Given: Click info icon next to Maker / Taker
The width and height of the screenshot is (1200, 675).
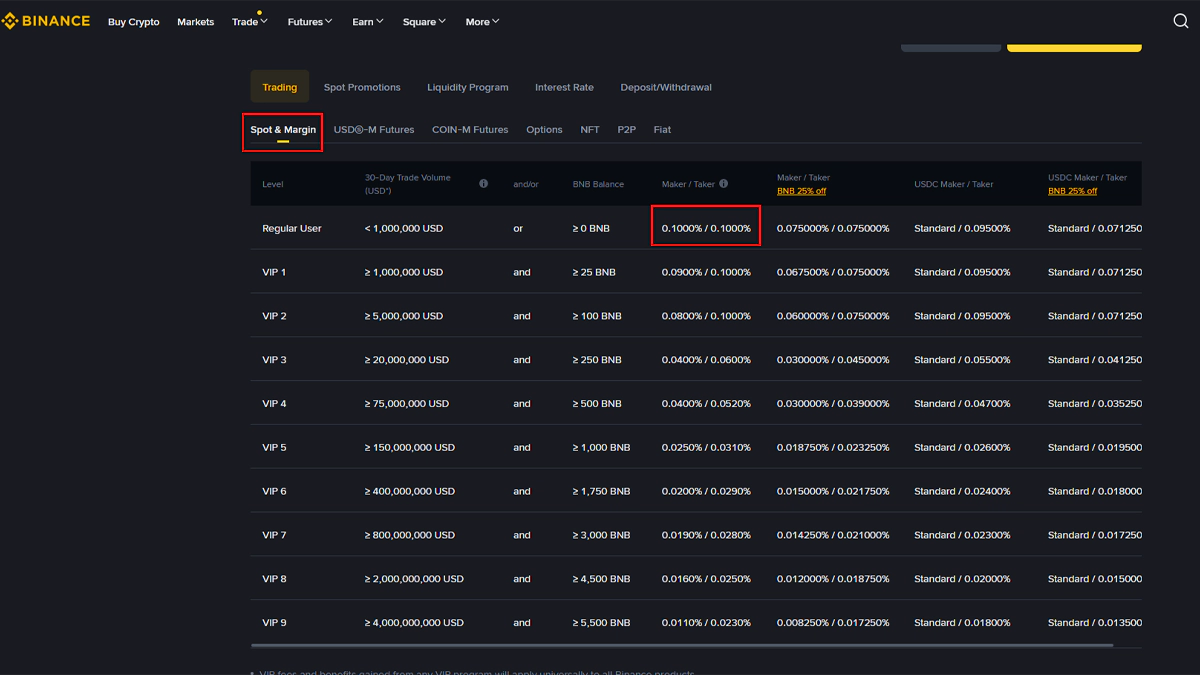Looking at the screenshot, I should [723, 184].
